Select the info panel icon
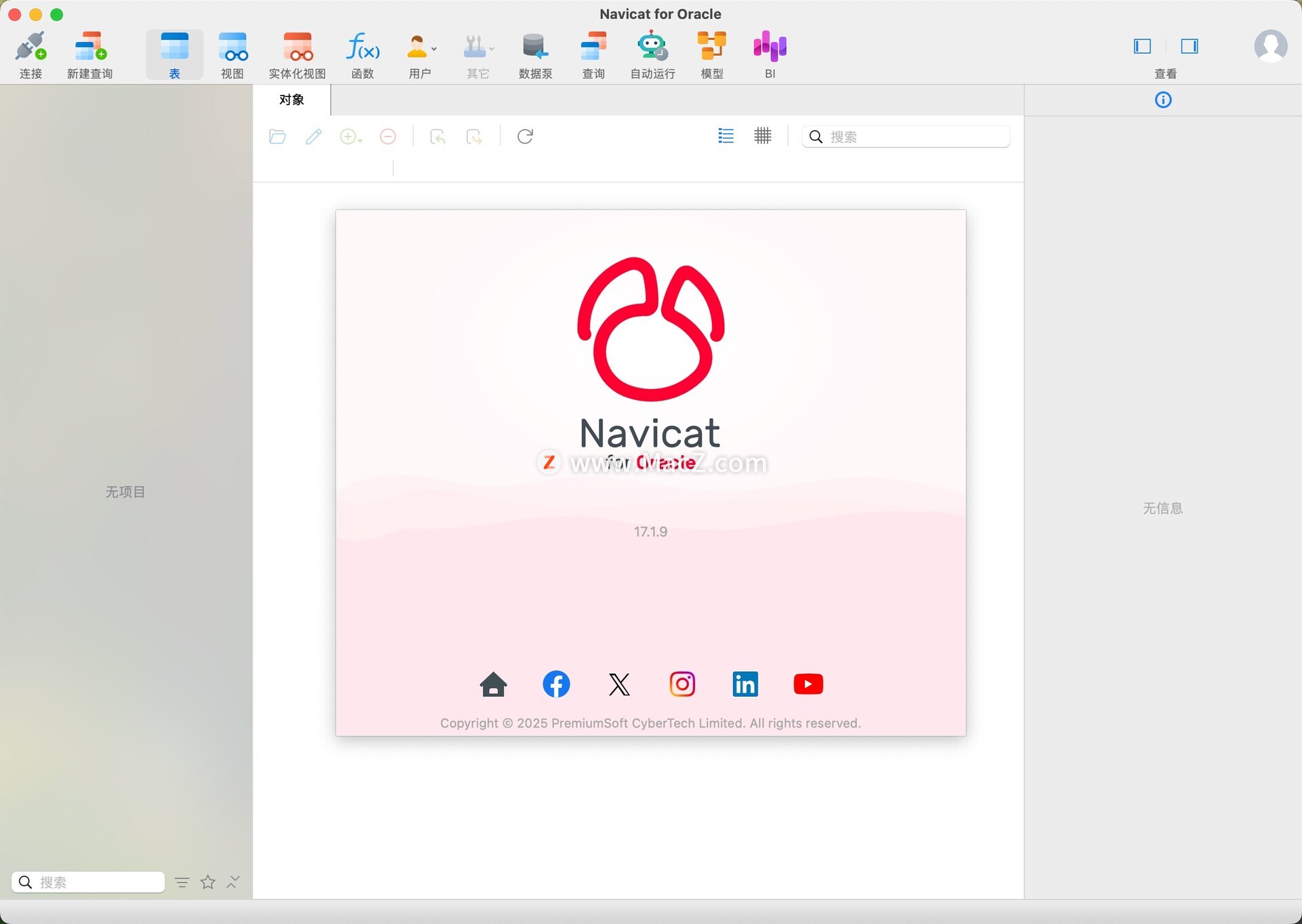Screen dimensions: 1302x924 [1163, 100]
